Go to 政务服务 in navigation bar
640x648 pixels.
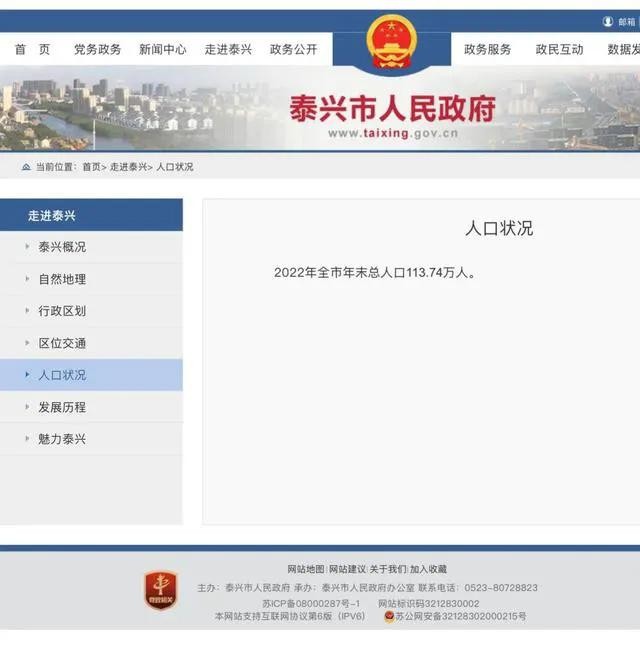[487, 50]
